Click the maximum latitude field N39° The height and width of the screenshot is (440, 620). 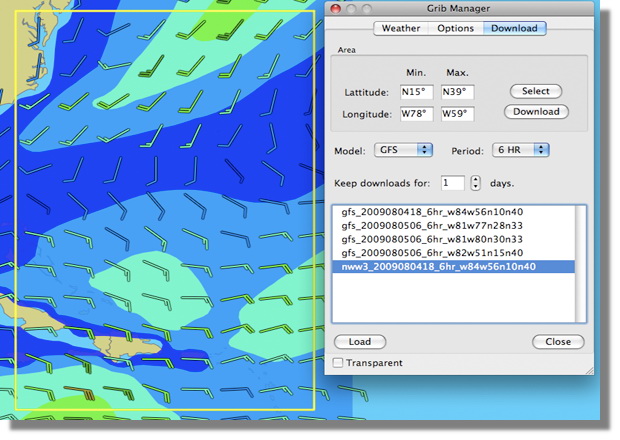click(457, 92)
